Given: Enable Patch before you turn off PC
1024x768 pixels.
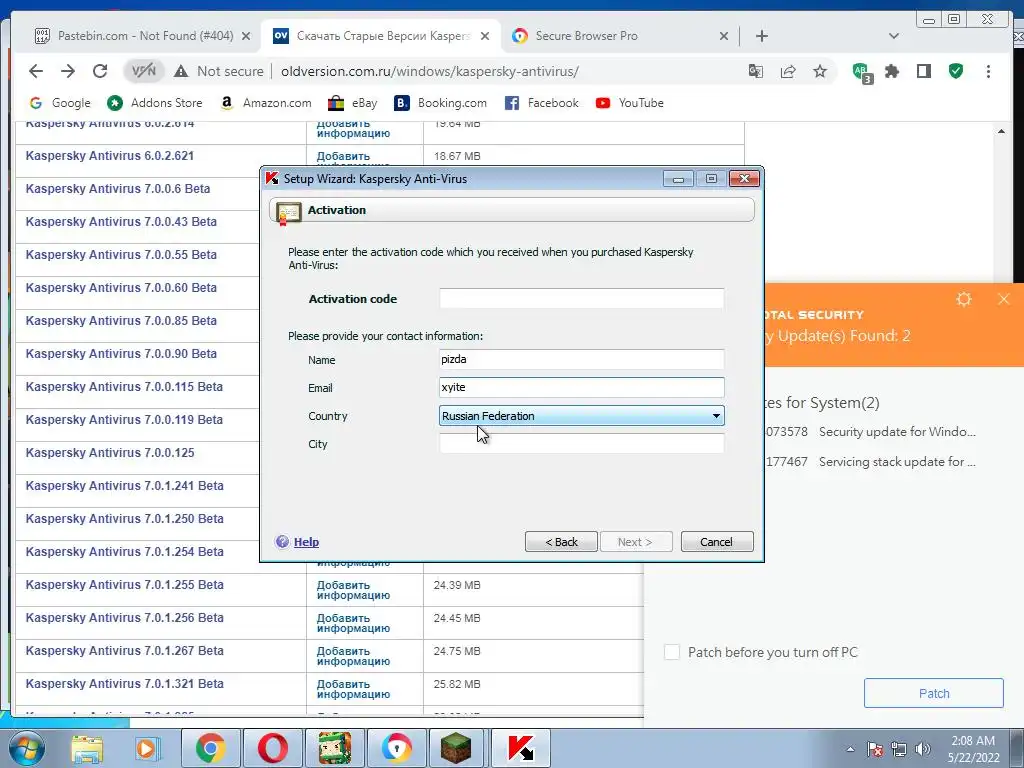Looking at the screenshot, I should pyautogui.click(x=672, y=652).
